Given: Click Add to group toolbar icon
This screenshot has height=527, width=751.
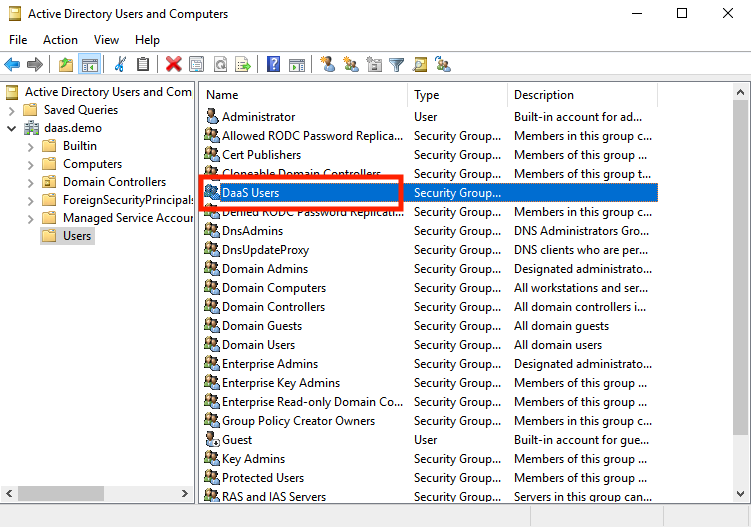Looking at the screenshot, I should pos(443,64).
